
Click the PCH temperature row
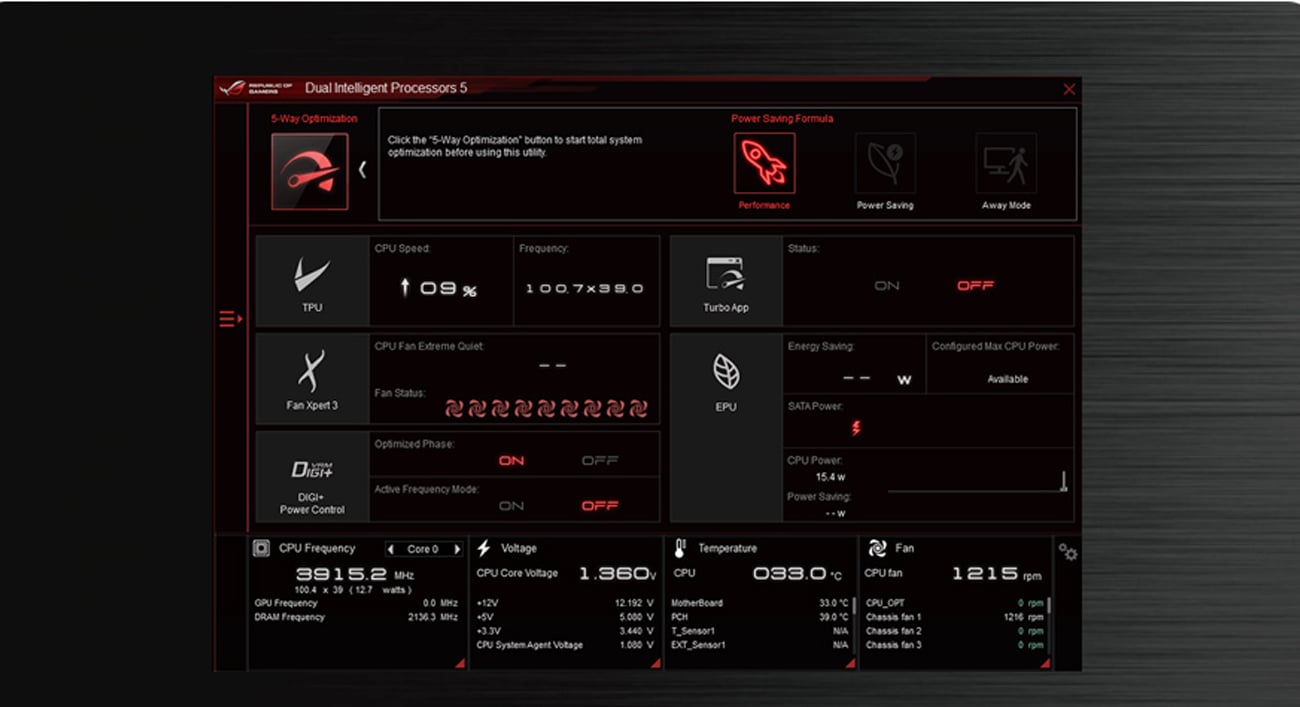tap(759, 617)
